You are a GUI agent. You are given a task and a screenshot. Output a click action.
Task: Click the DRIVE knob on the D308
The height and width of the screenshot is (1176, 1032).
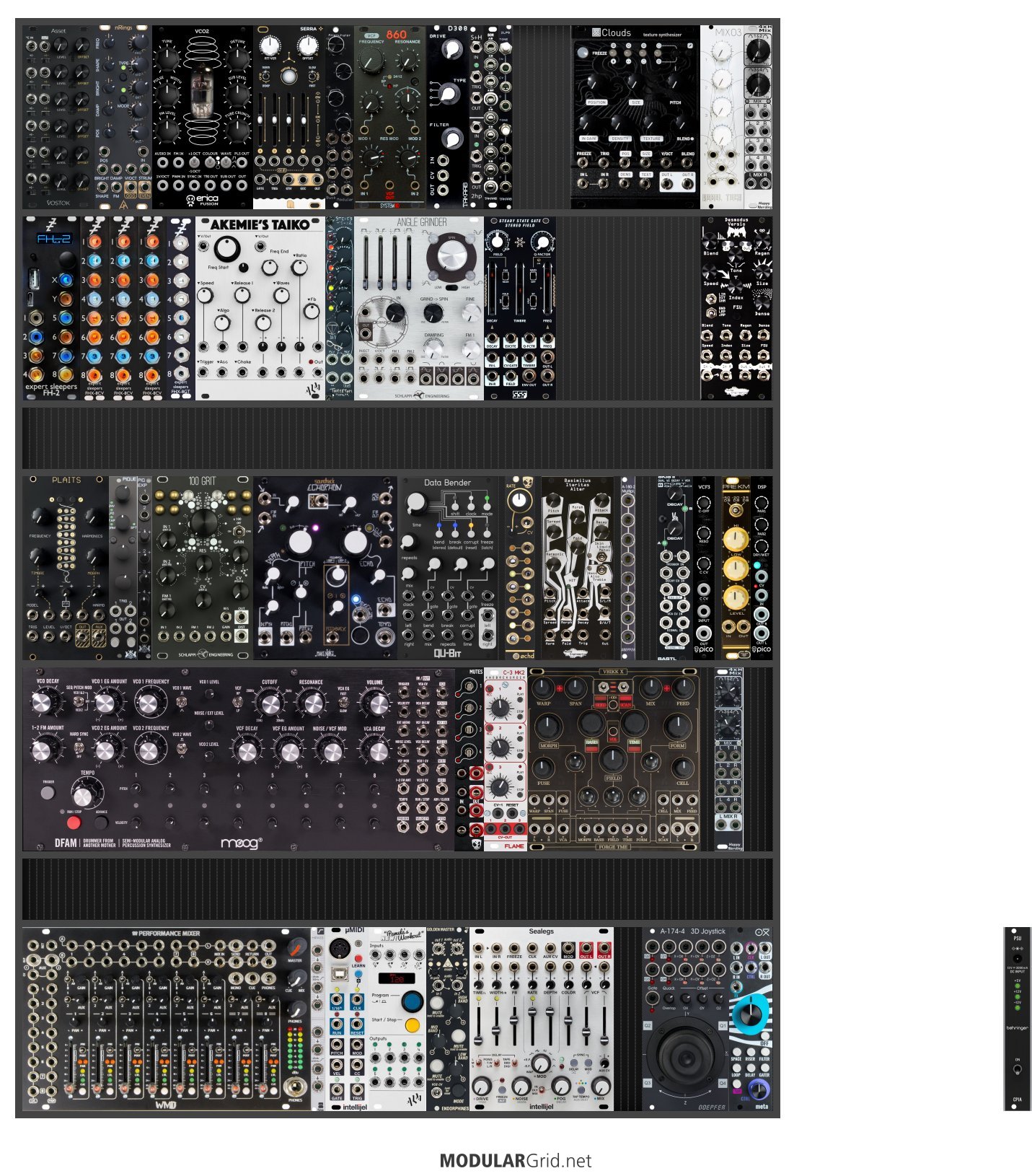[x=452, y=50]
